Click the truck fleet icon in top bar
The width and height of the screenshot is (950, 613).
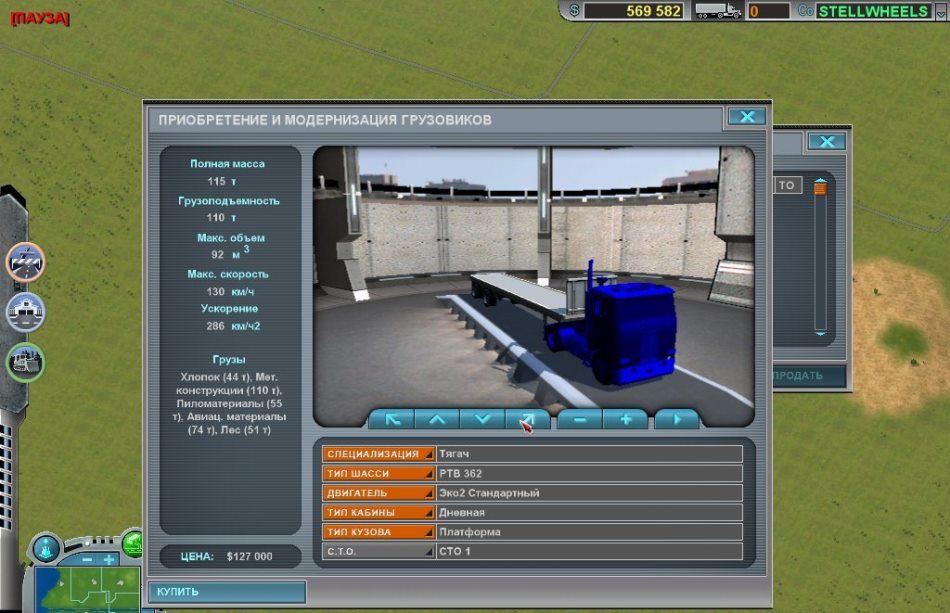click(718, 11)
